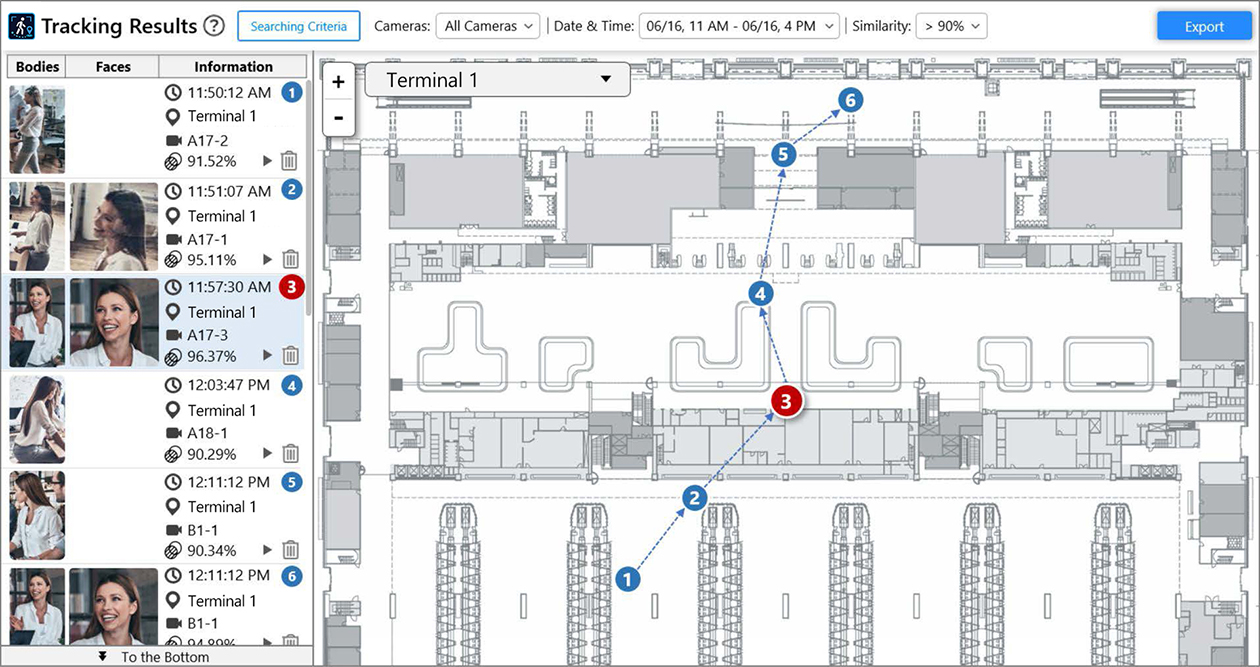Open the Tracking Results help icon
1260x667 pixels.
point(213,26)
